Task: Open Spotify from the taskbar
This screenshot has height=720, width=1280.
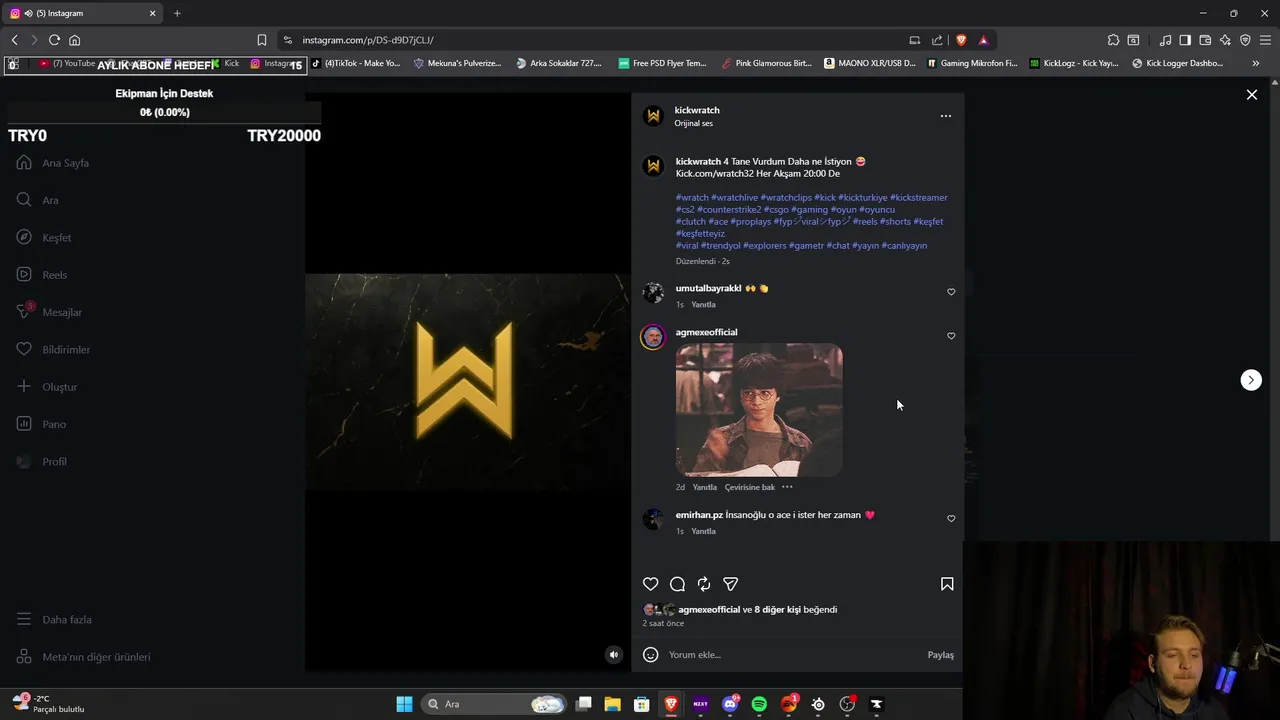Action: [x=759, y=704]
